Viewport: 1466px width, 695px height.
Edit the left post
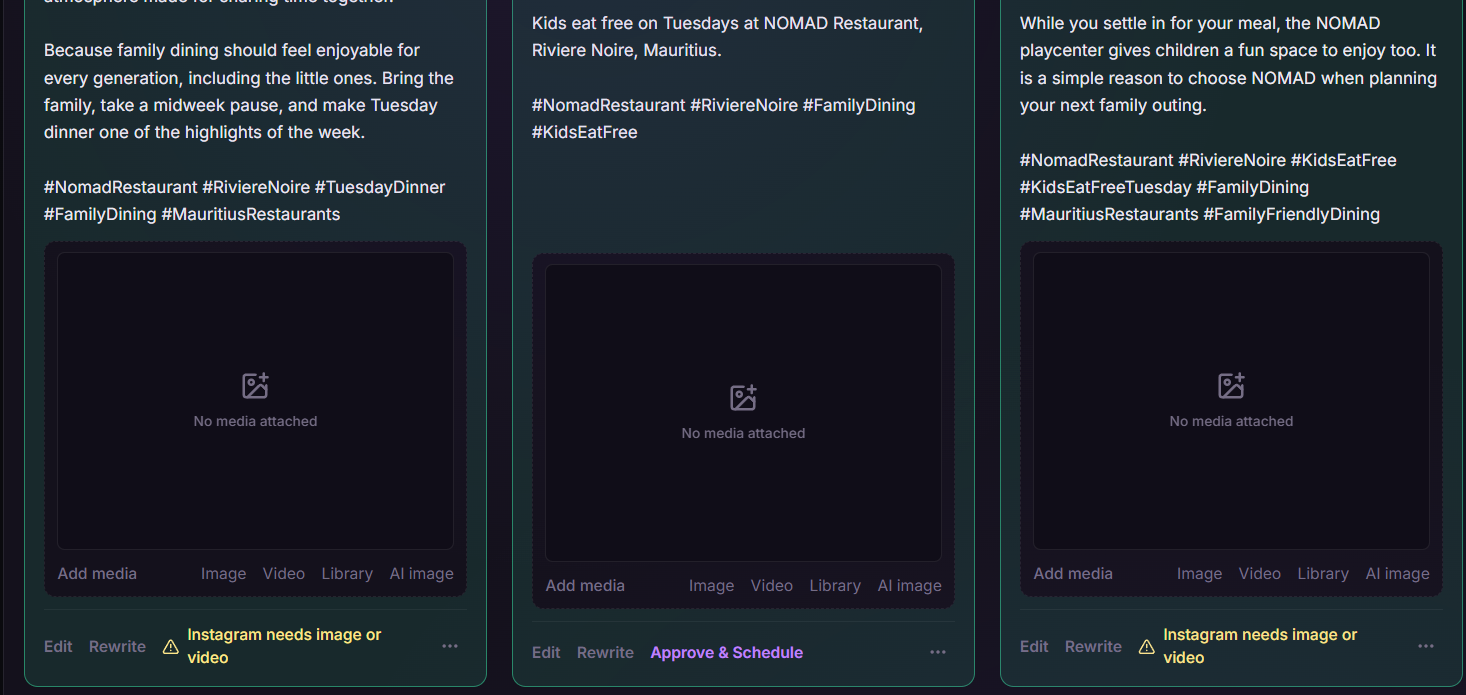click(58, 647)
